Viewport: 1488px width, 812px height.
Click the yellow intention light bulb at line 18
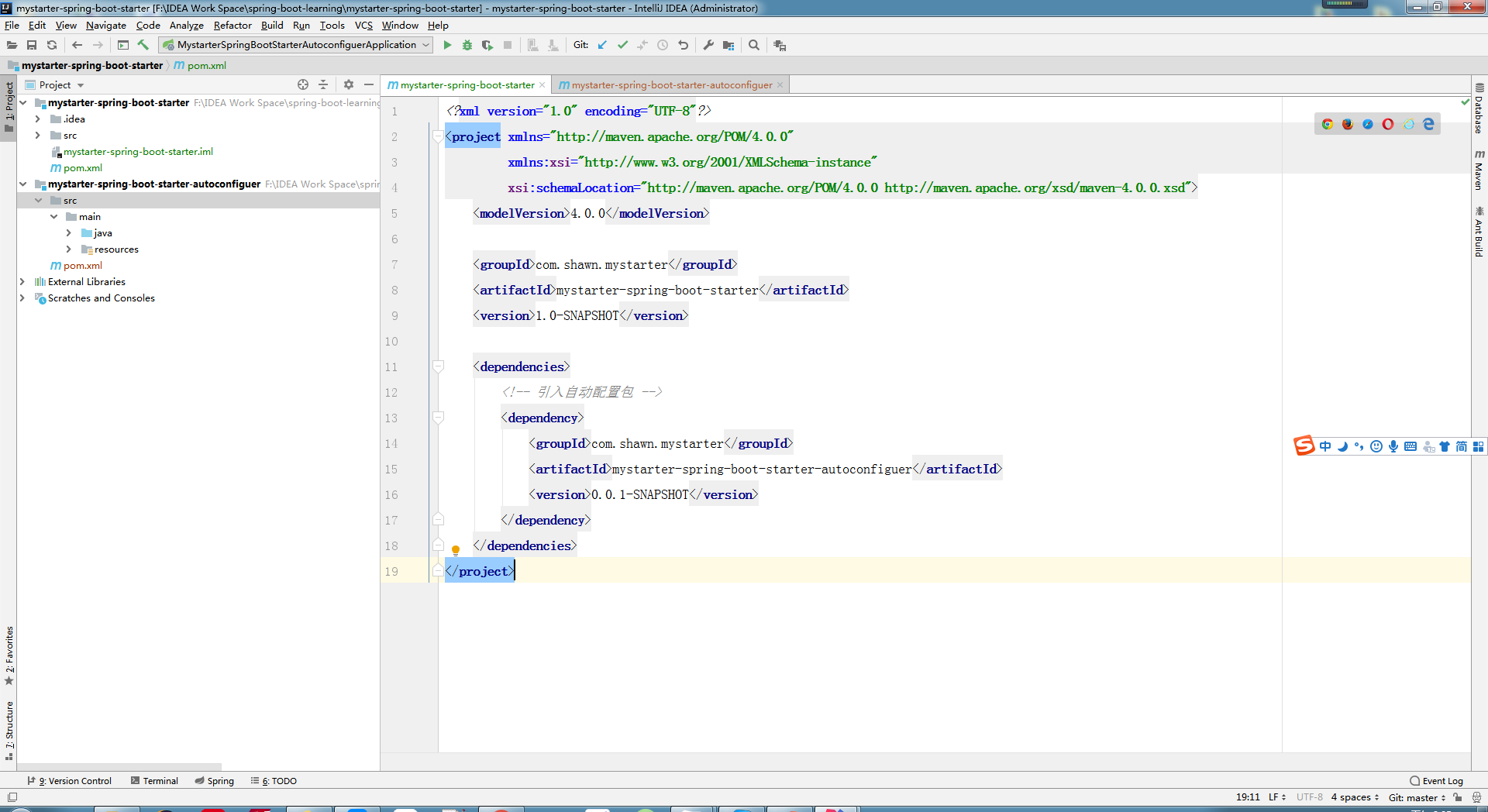click(x=456, y=550)
